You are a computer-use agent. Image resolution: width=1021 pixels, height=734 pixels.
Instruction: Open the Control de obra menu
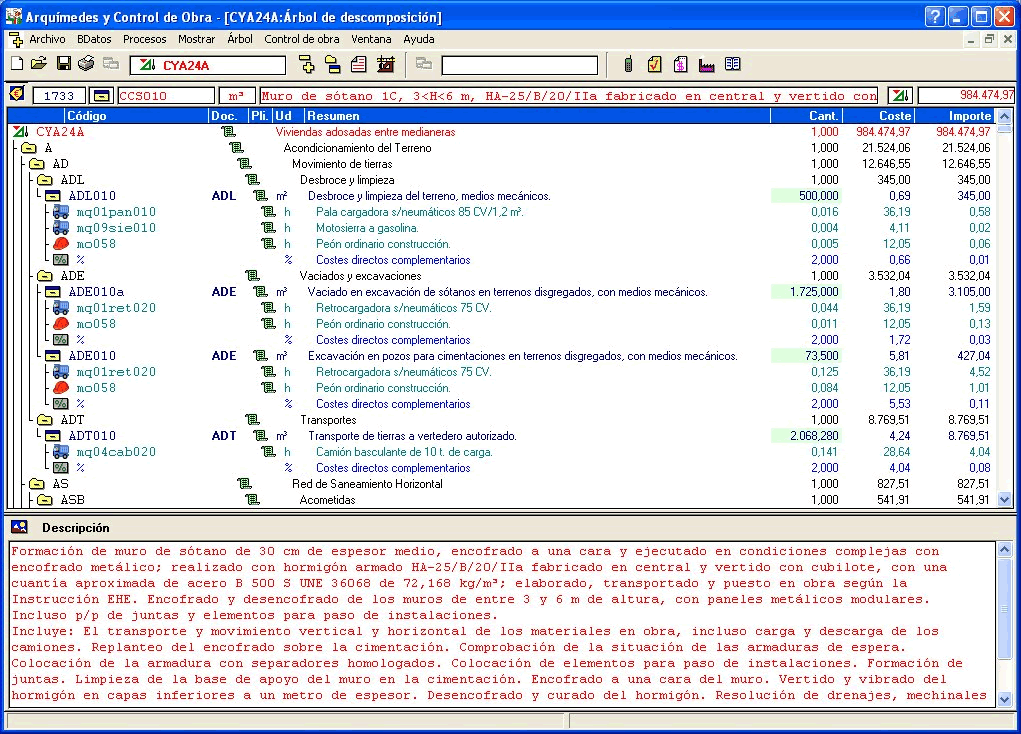[x=301, y=39]
